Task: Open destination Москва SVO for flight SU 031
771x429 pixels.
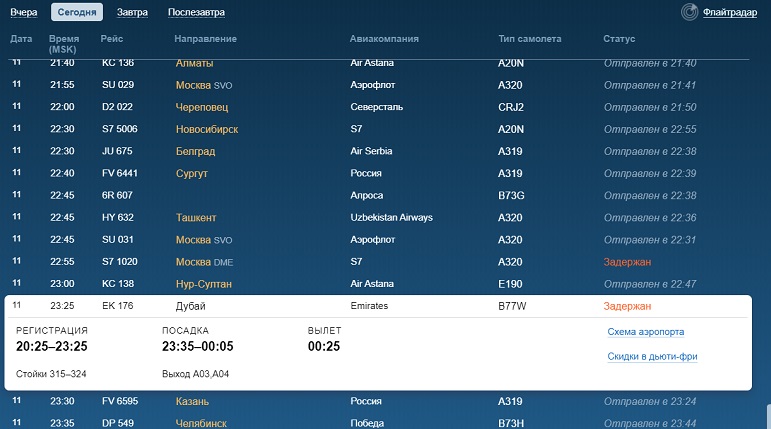Action: [x=204, y=240]
